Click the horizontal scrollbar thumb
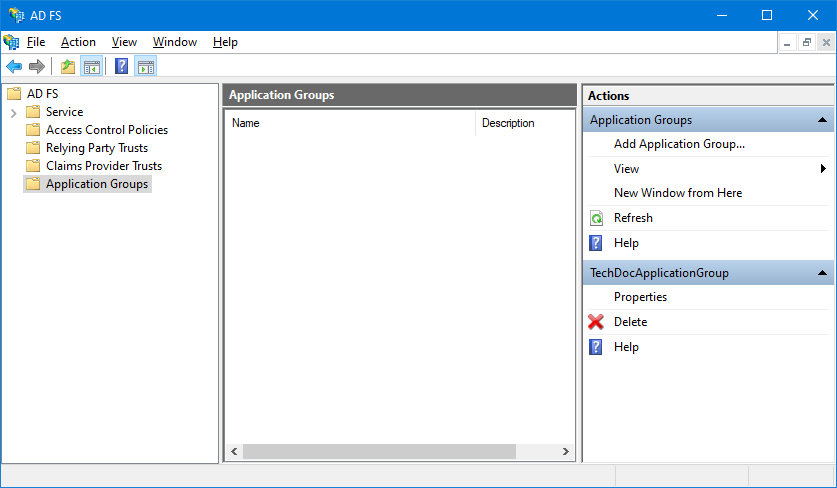This screenshot has width=837, height=488. 379,452
